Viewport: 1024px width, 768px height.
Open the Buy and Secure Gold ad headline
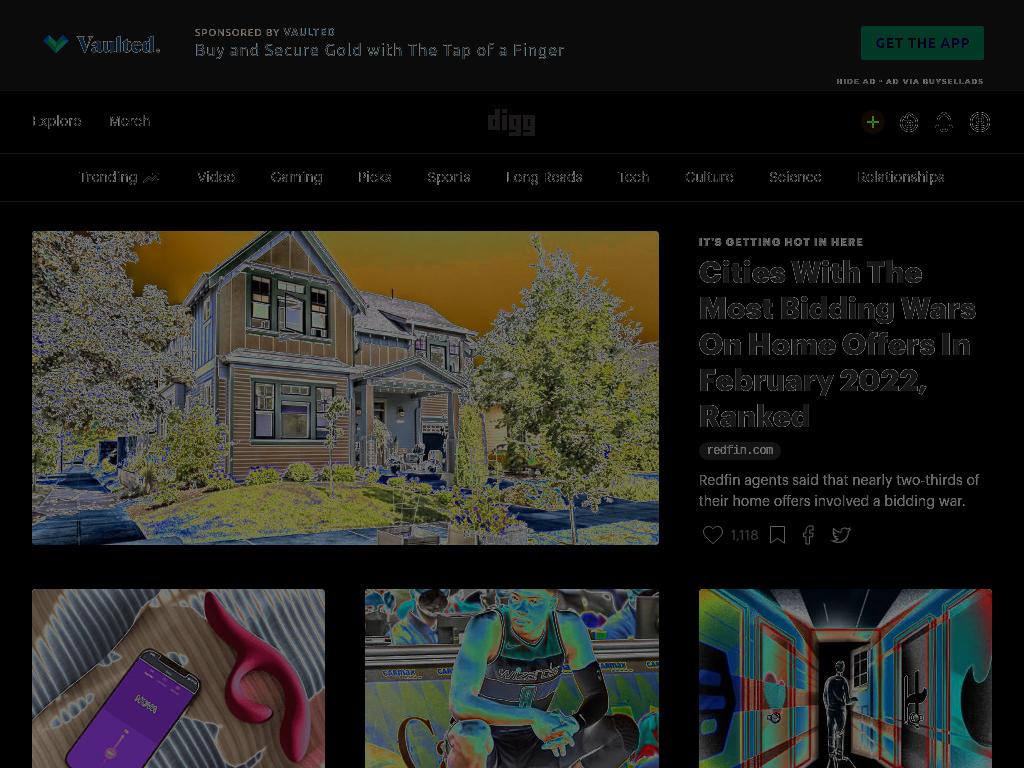pyautogui.click(x=379, y=50)
